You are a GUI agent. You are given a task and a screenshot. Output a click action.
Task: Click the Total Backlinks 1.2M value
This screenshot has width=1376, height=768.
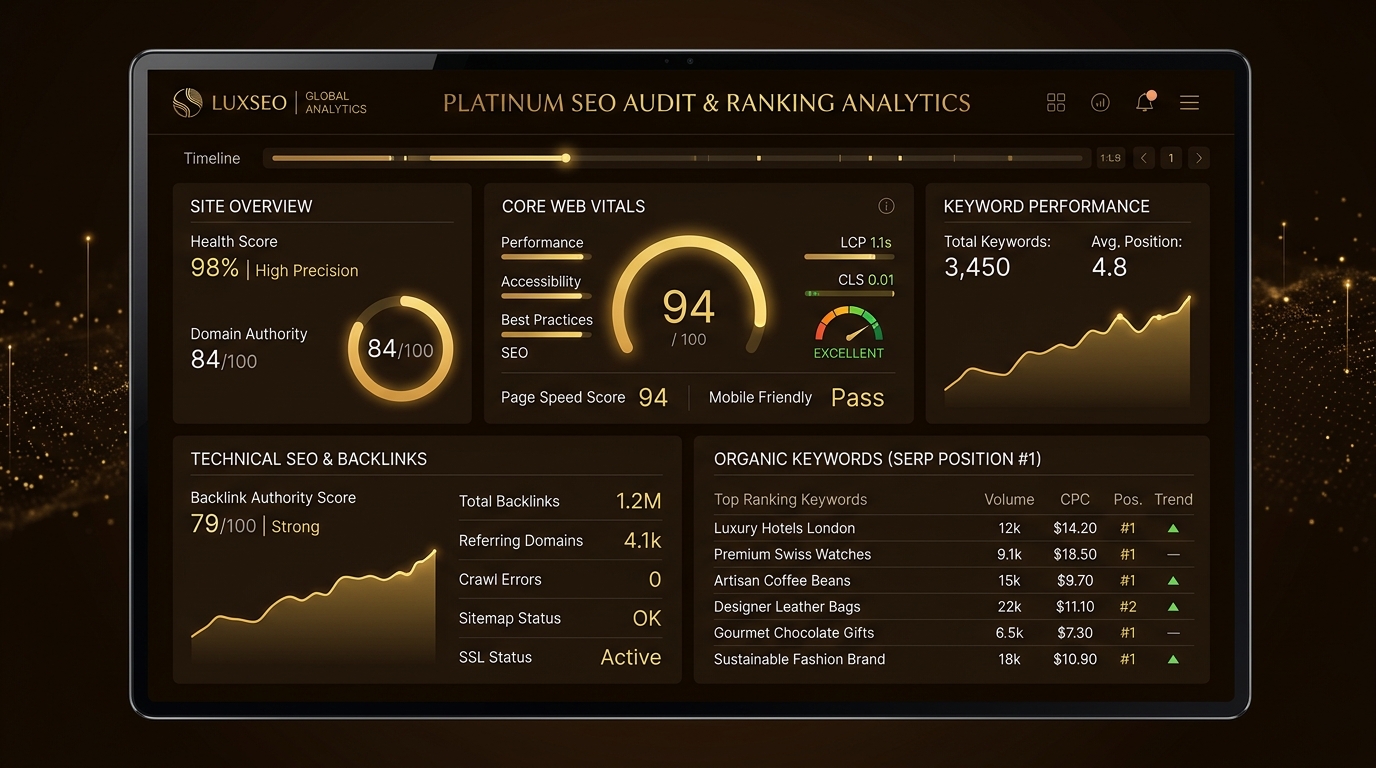point(639,501)
